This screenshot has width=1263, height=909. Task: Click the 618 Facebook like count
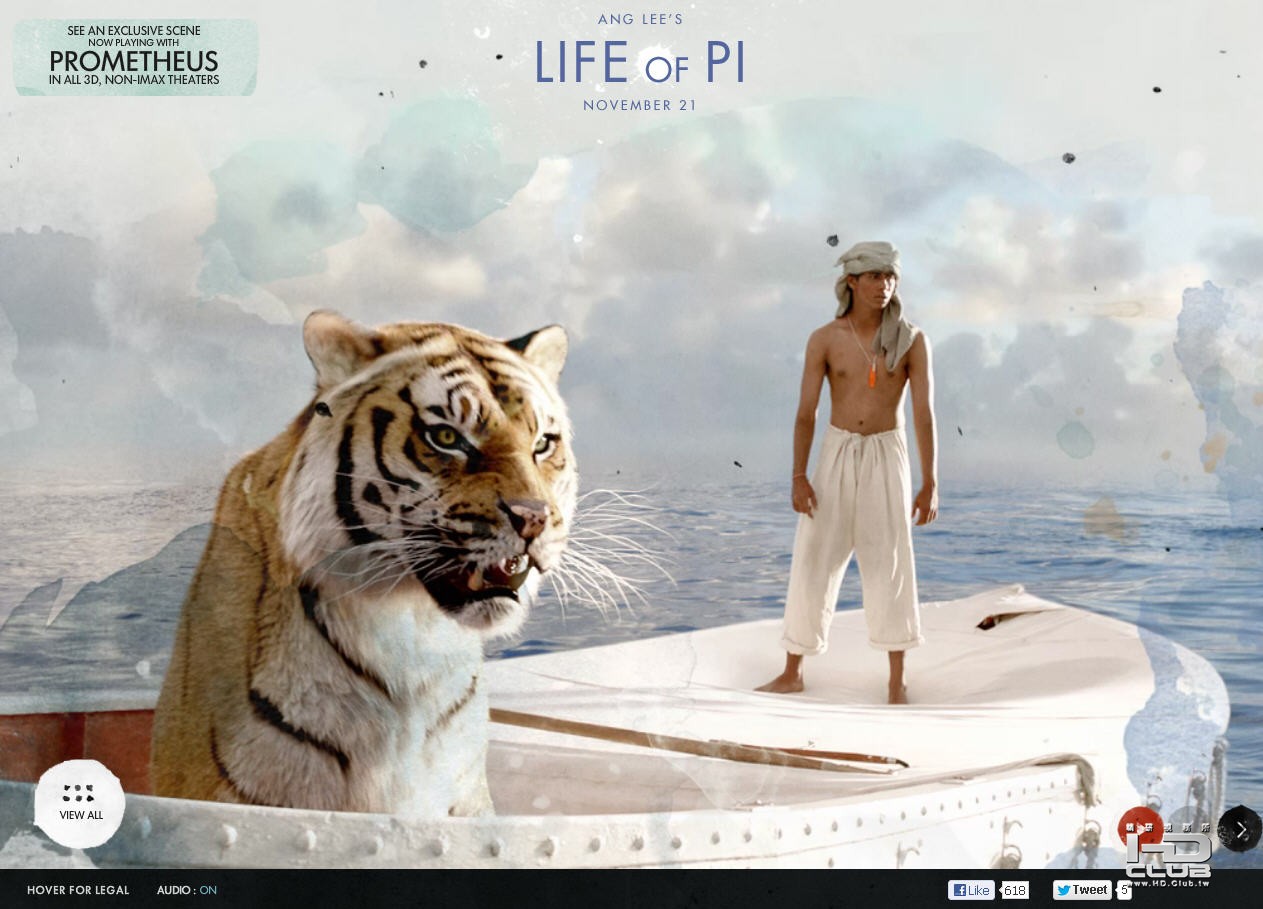click(1015, 890)
